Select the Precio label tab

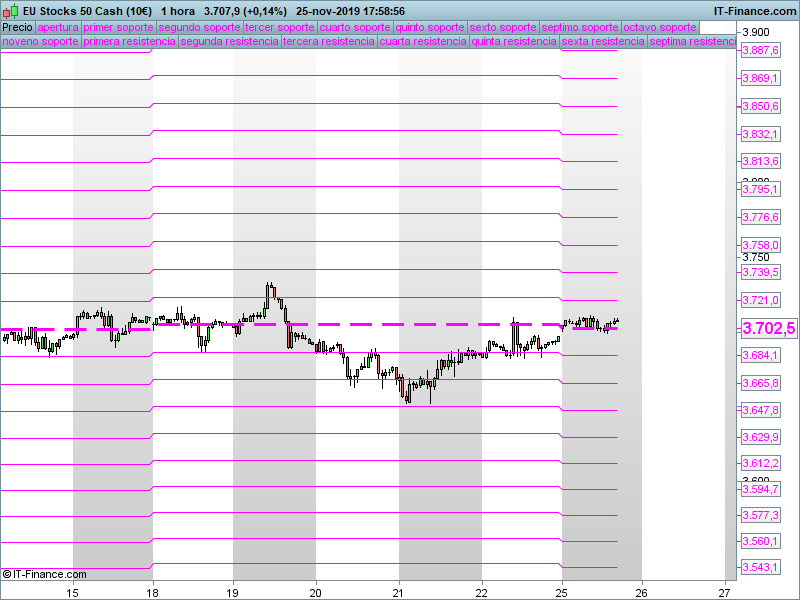[17, 27]
